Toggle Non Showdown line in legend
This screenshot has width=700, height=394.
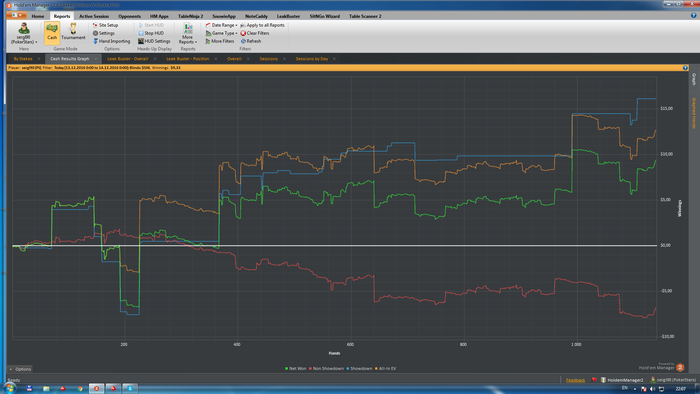(326, 369)
